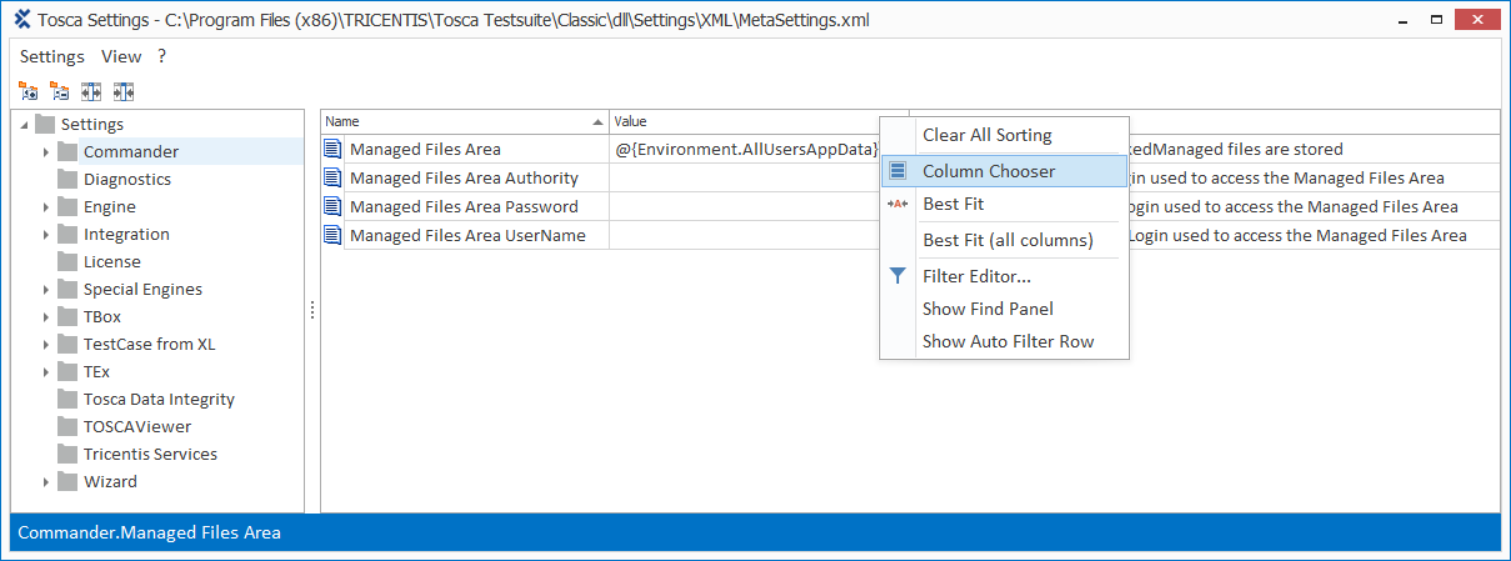Click the Collapse All tree toolbar icon
Image resolution: width=1511 pixels, height=561 pixels.
click(x=60, y=92)
